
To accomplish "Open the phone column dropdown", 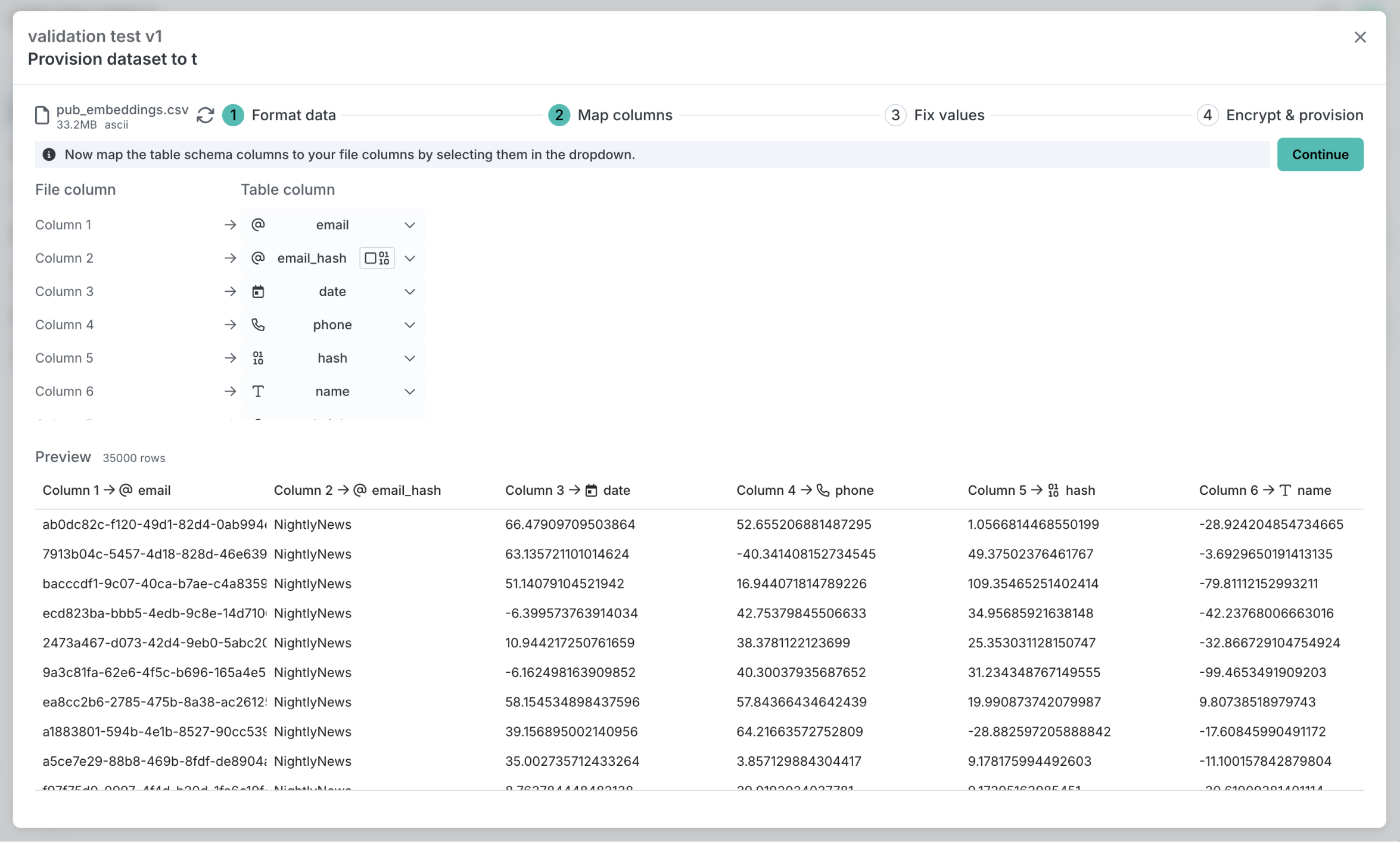I will [409, 325].
